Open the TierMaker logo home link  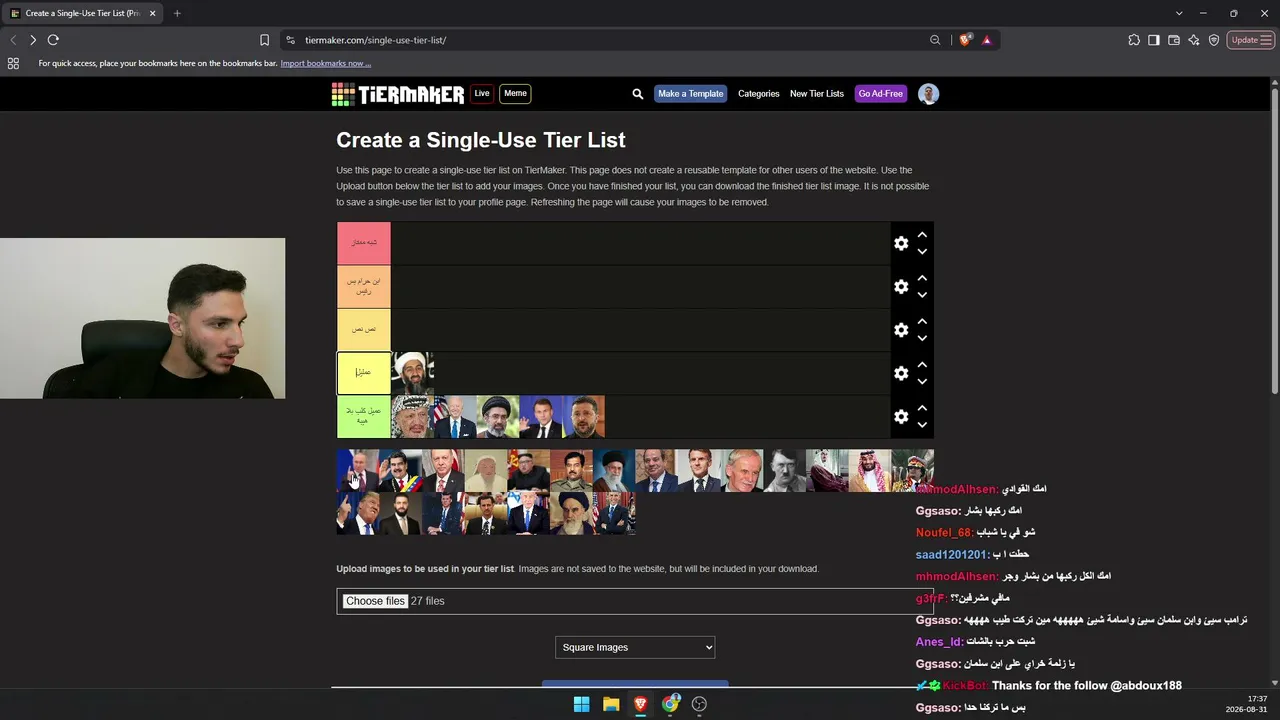tap(398, 94)
